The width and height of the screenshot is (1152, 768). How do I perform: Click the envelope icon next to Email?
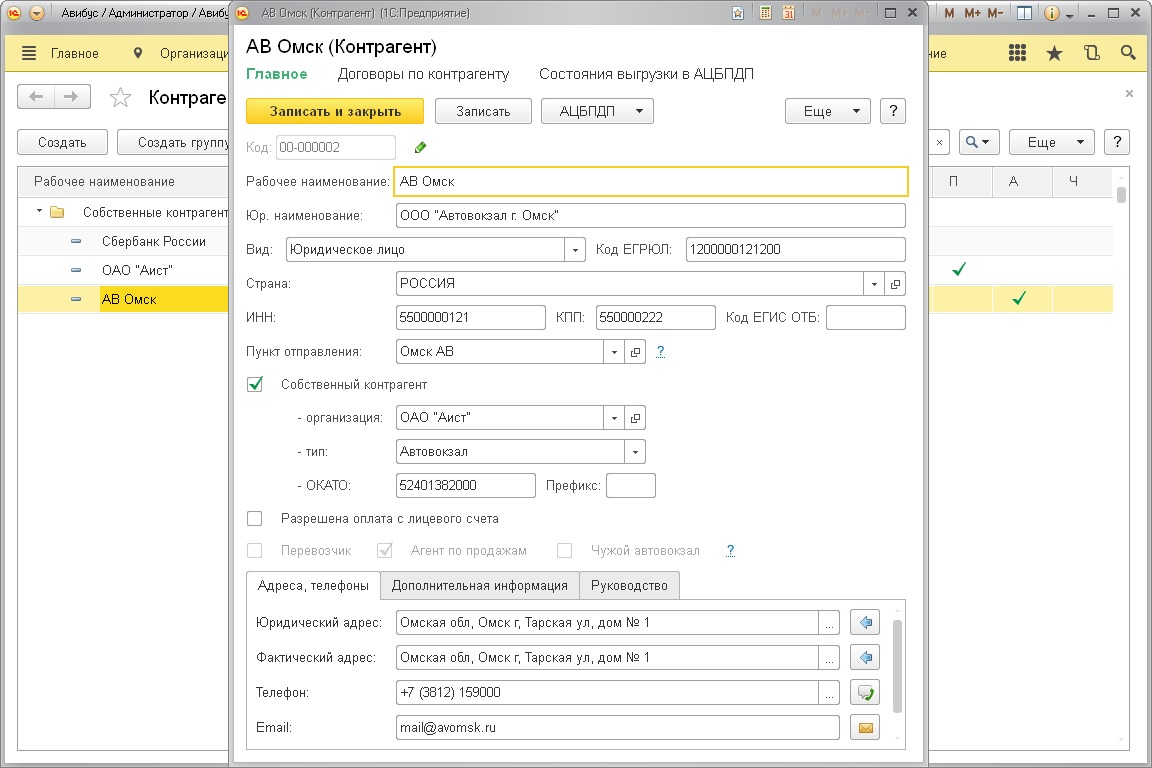(x=864, y=728)
